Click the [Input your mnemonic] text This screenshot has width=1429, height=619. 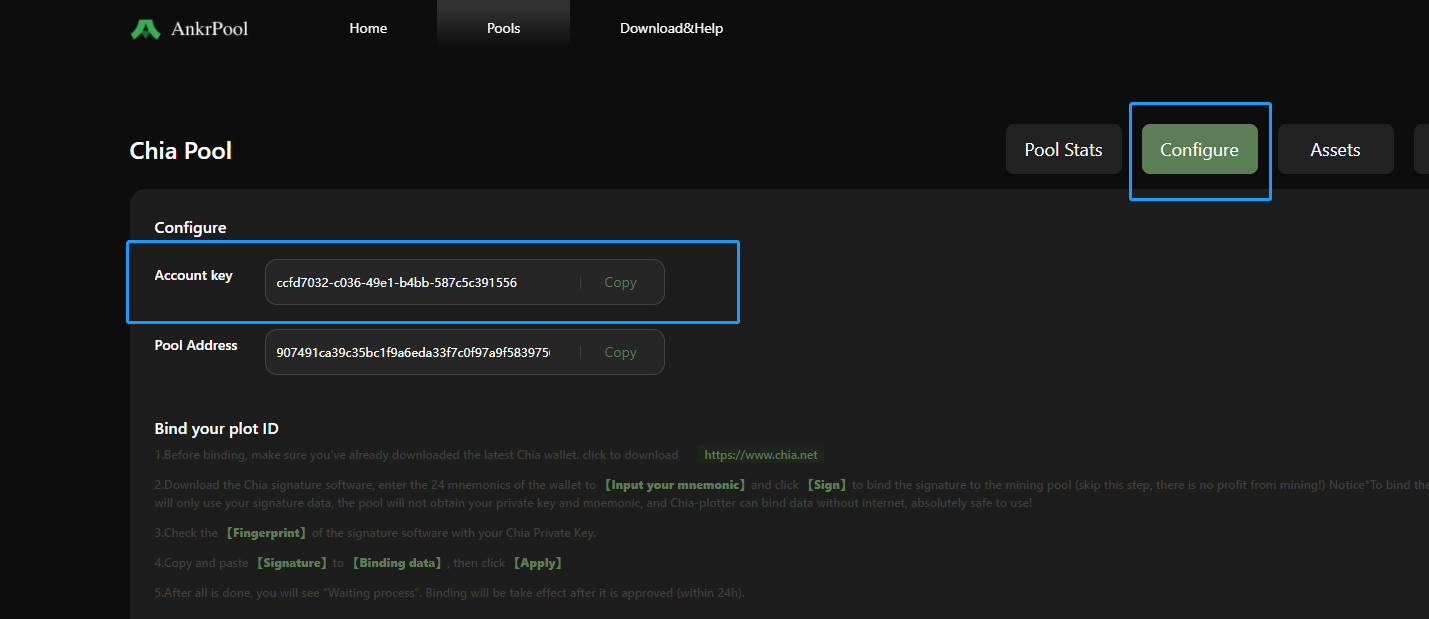675,485
